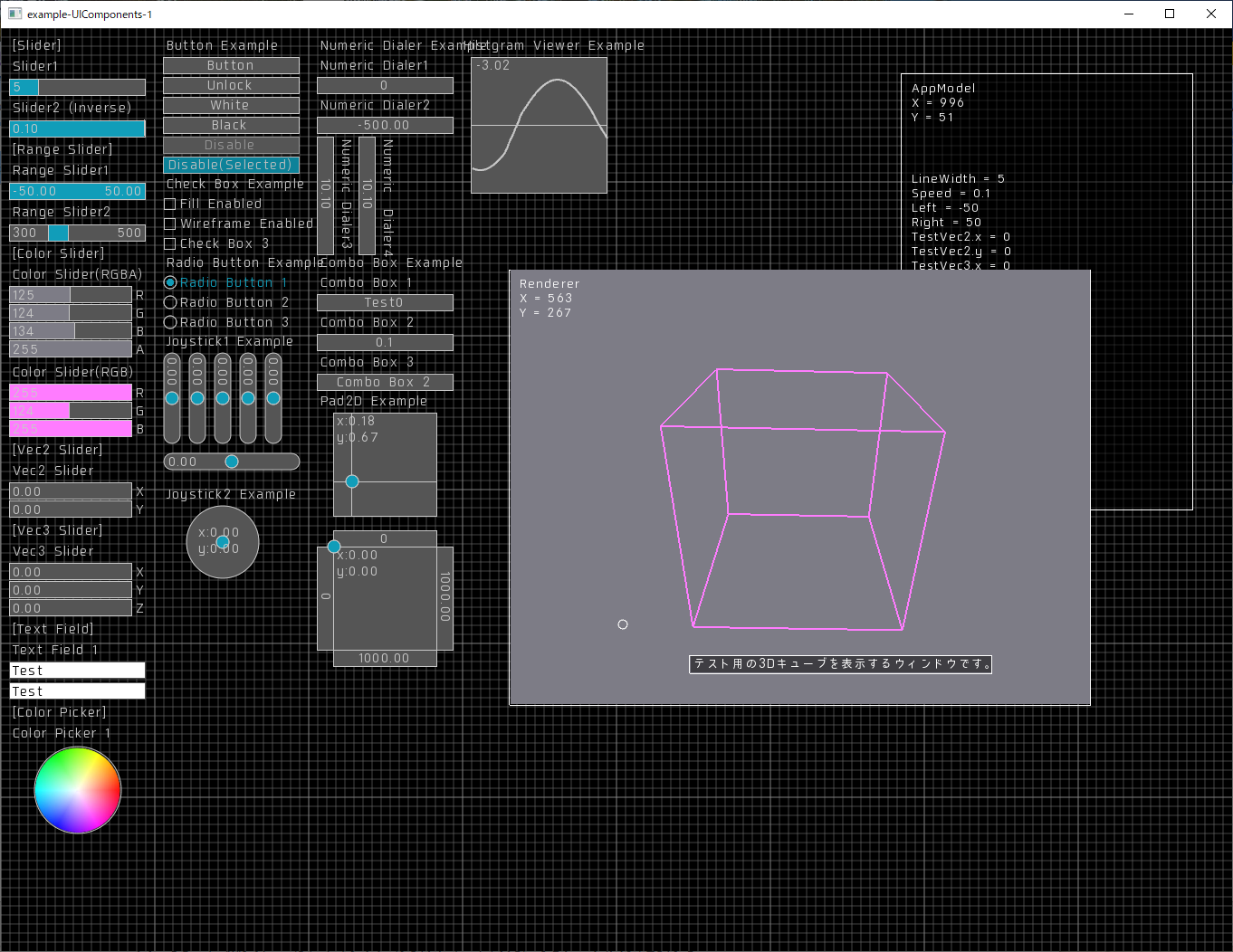Click the 'LineWidth = 5' text
The width and height of the screenshot is (1233, 952).
click(x=958, y=179)
